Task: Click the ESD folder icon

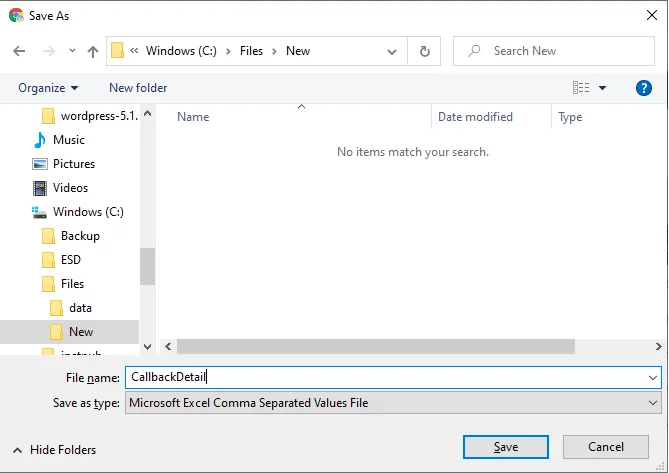Action: pos(48,260)
